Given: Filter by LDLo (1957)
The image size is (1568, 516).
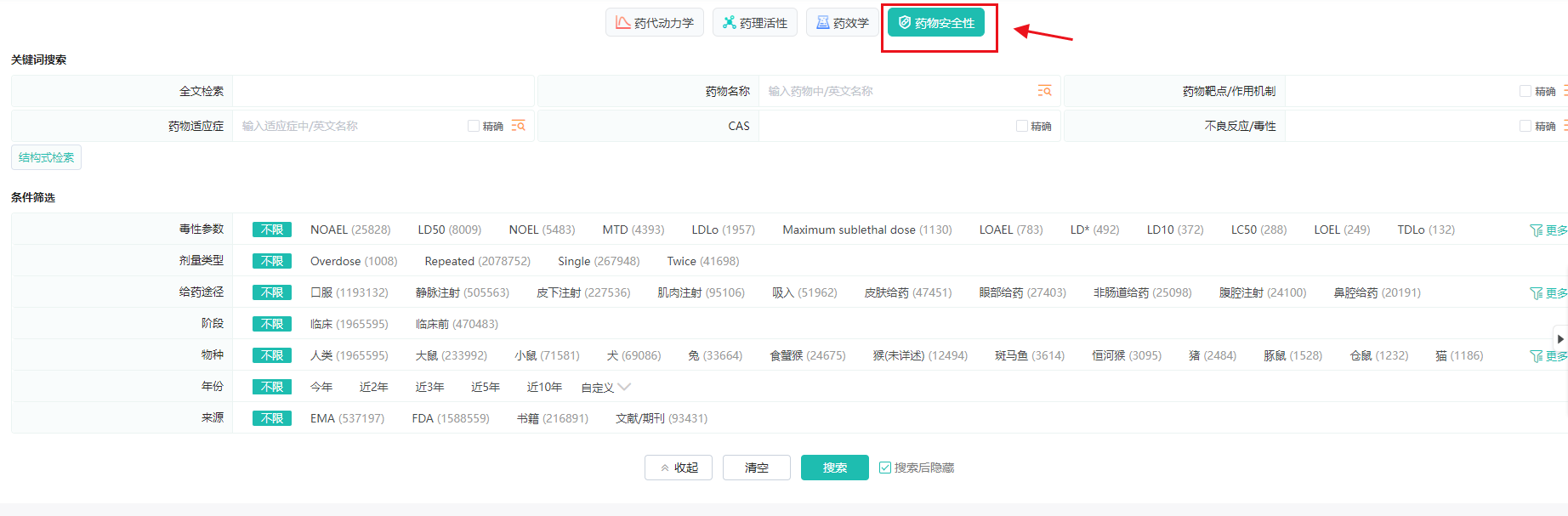Looking at the screenshot, I should click(724, 230).
